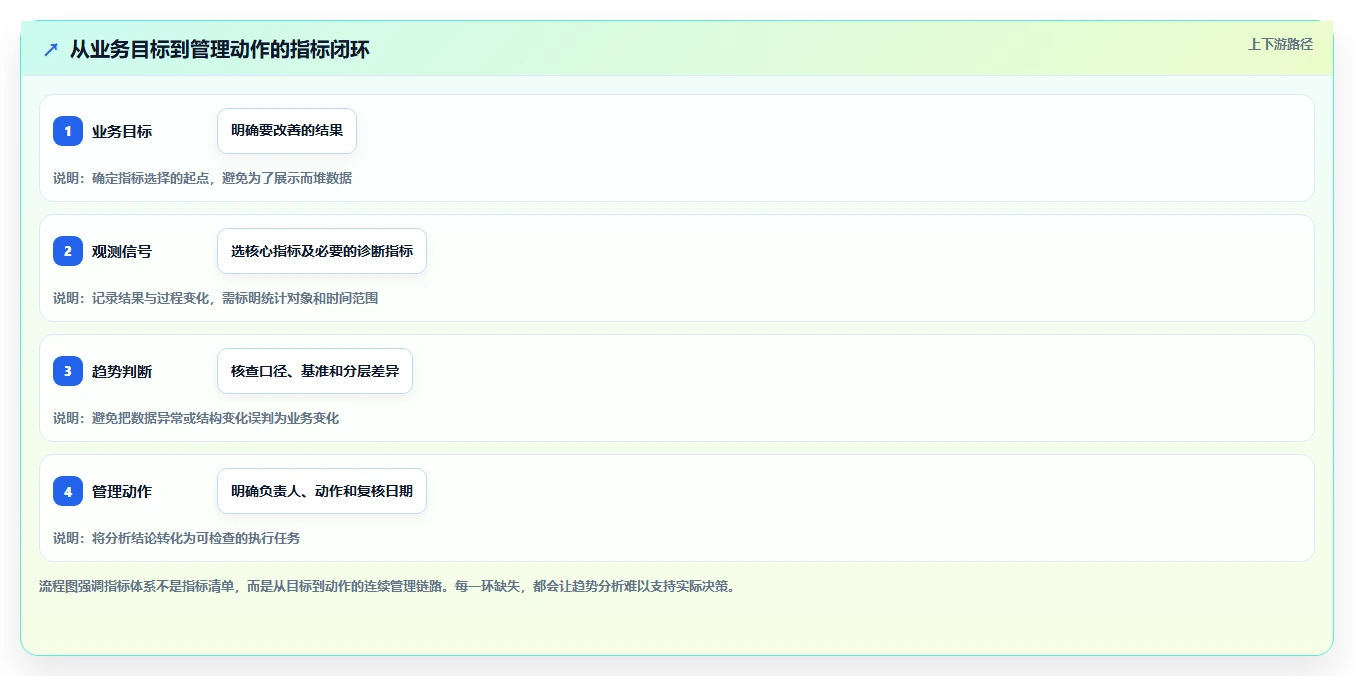Click the 观测信号 step label
This screenshot has height=676, width=1354.
point(122,251)
